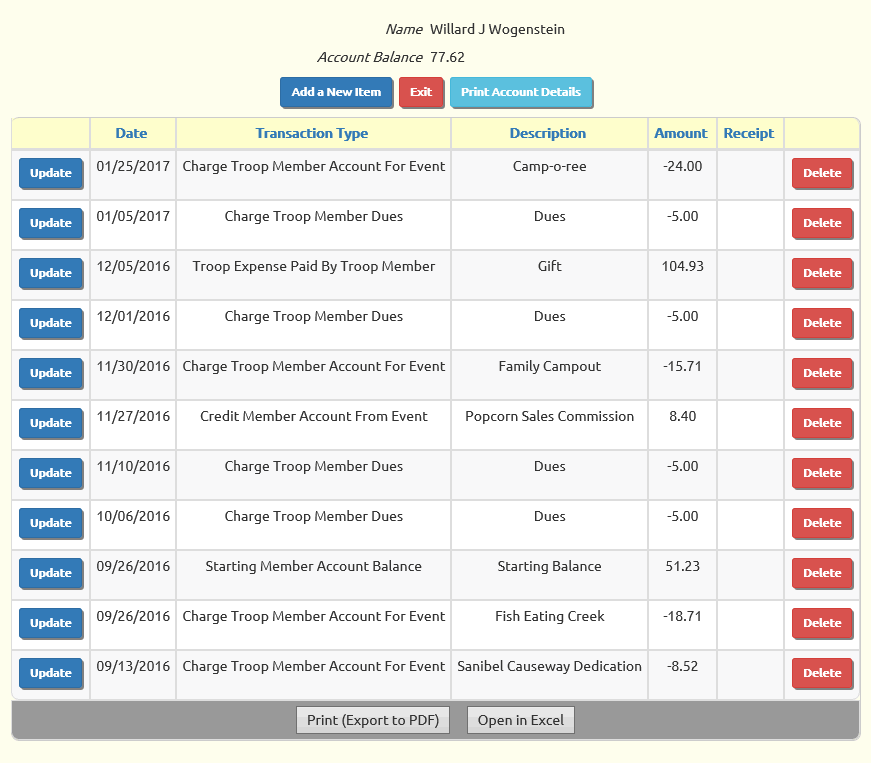Click the amount 104.93
Image resolution: width=871 pixels, height=763 pixels.
682,267
